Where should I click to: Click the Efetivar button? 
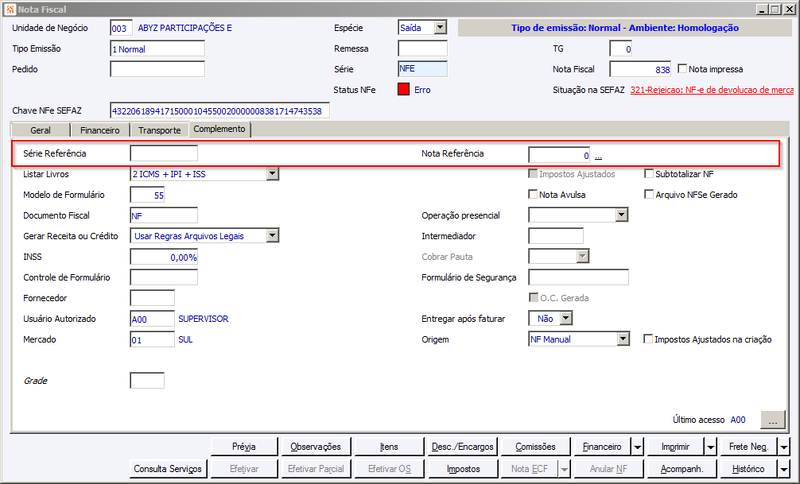(x=244, y=469)
